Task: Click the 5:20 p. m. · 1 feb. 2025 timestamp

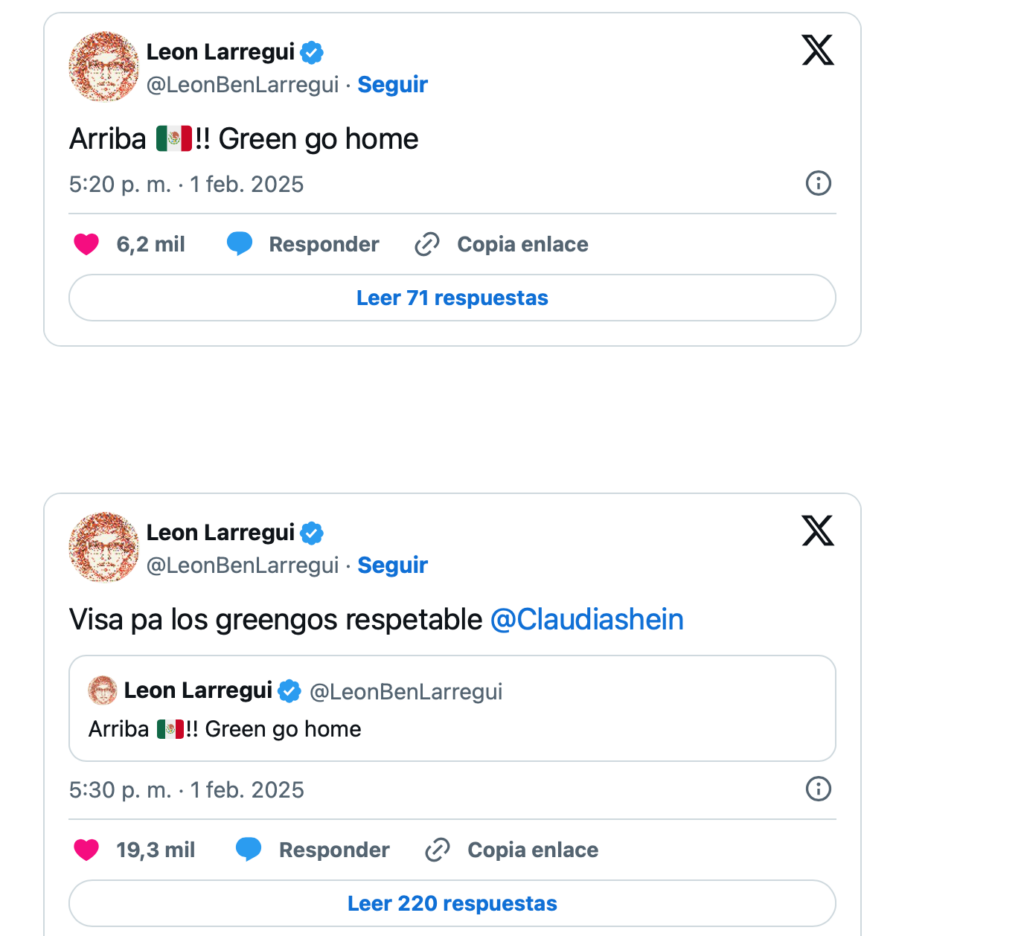Action: point(186,184)
